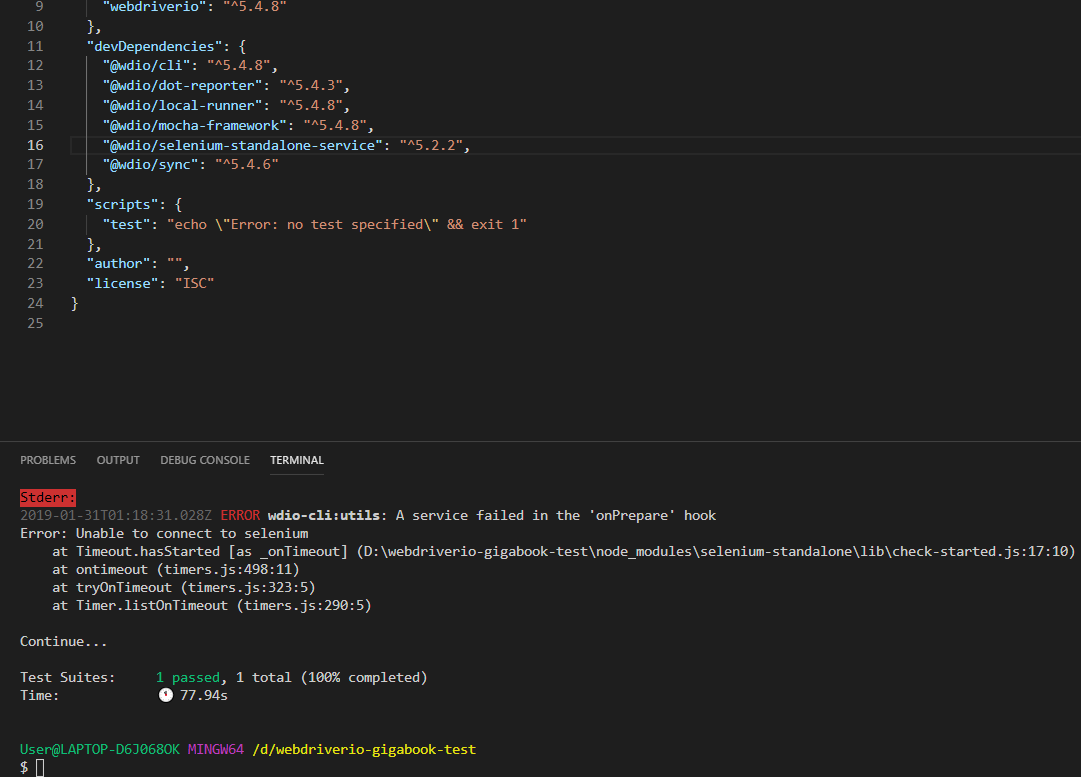Click the ontimeout timers.js:498:11 line

click(176, 569)
